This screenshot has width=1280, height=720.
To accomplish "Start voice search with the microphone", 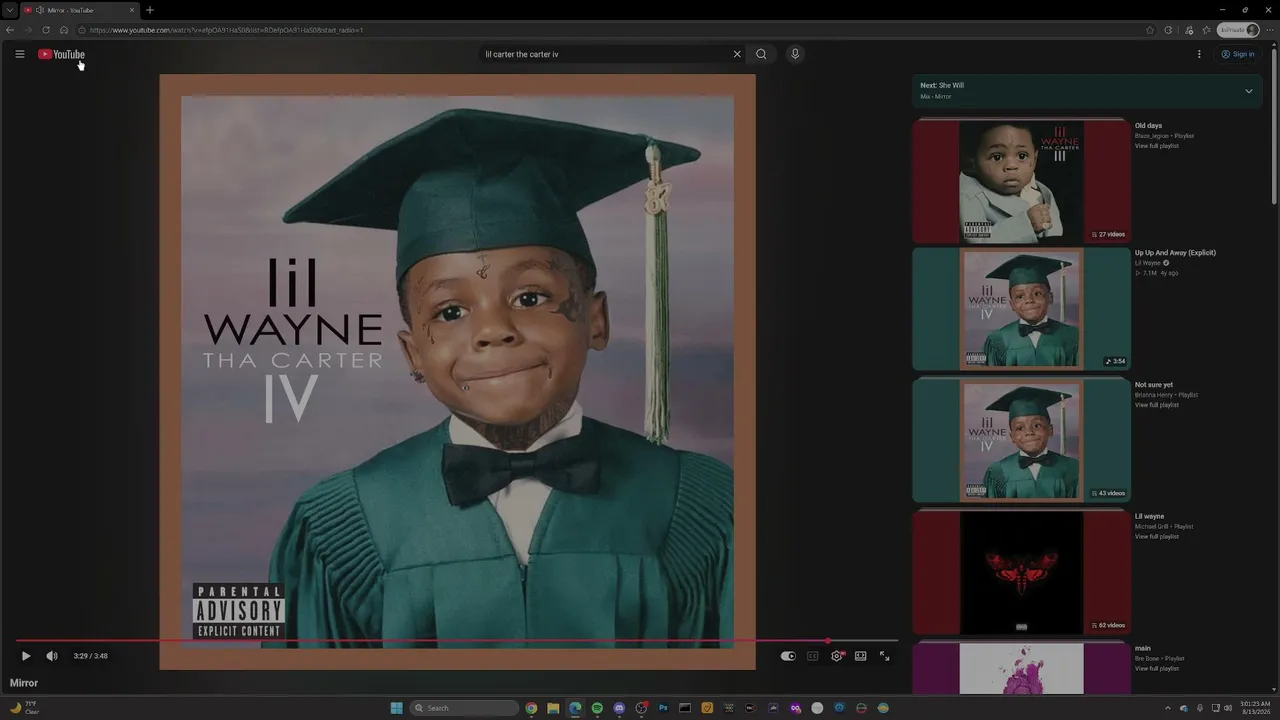I will click(795, 54).
